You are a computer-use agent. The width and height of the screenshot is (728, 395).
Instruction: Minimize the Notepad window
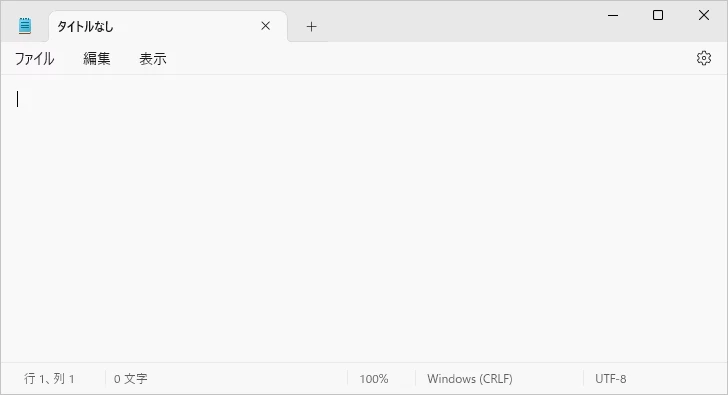pyautogui.click(x=613, y=15)
